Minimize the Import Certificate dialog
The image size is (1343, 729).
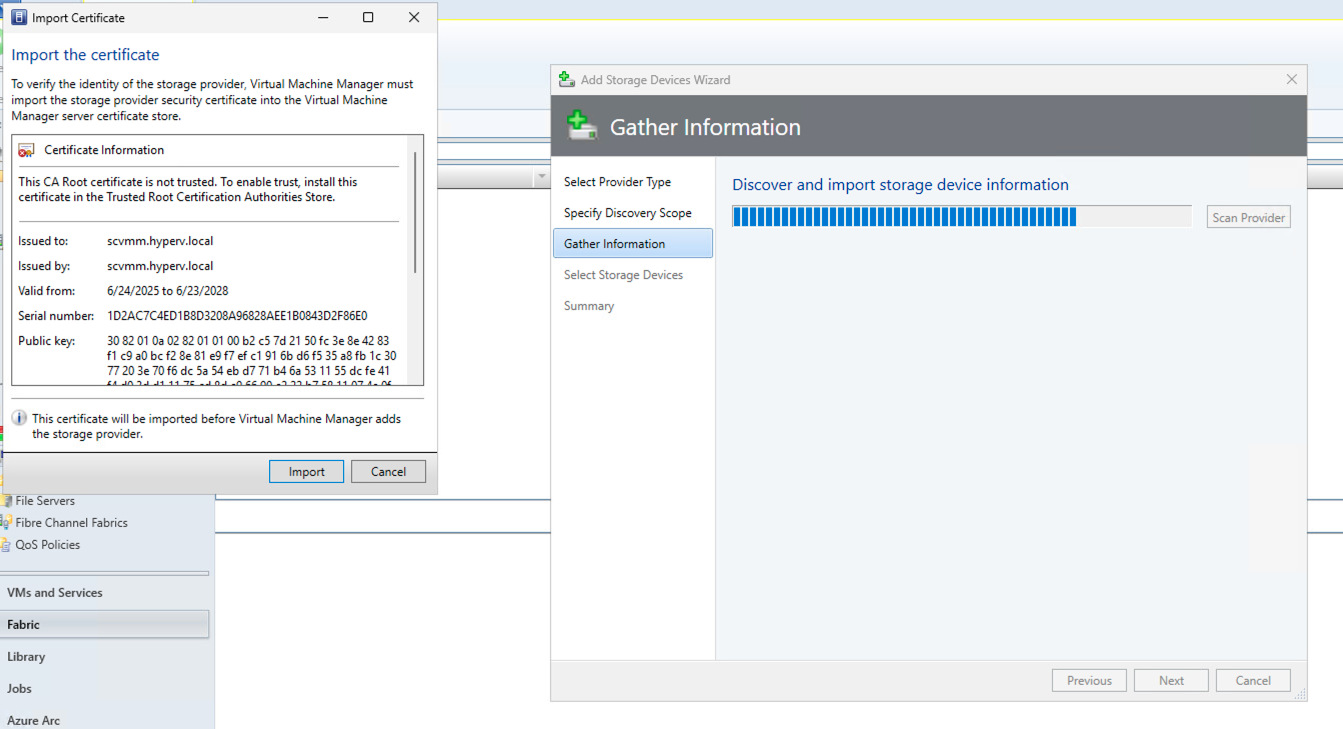(323, 18)
